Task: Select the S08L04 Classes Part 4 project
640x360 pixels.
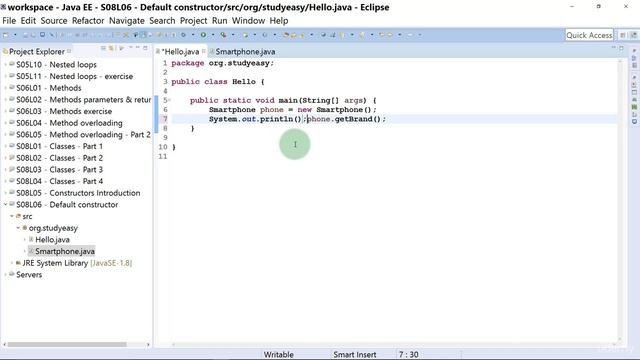Action: [60, 181]
